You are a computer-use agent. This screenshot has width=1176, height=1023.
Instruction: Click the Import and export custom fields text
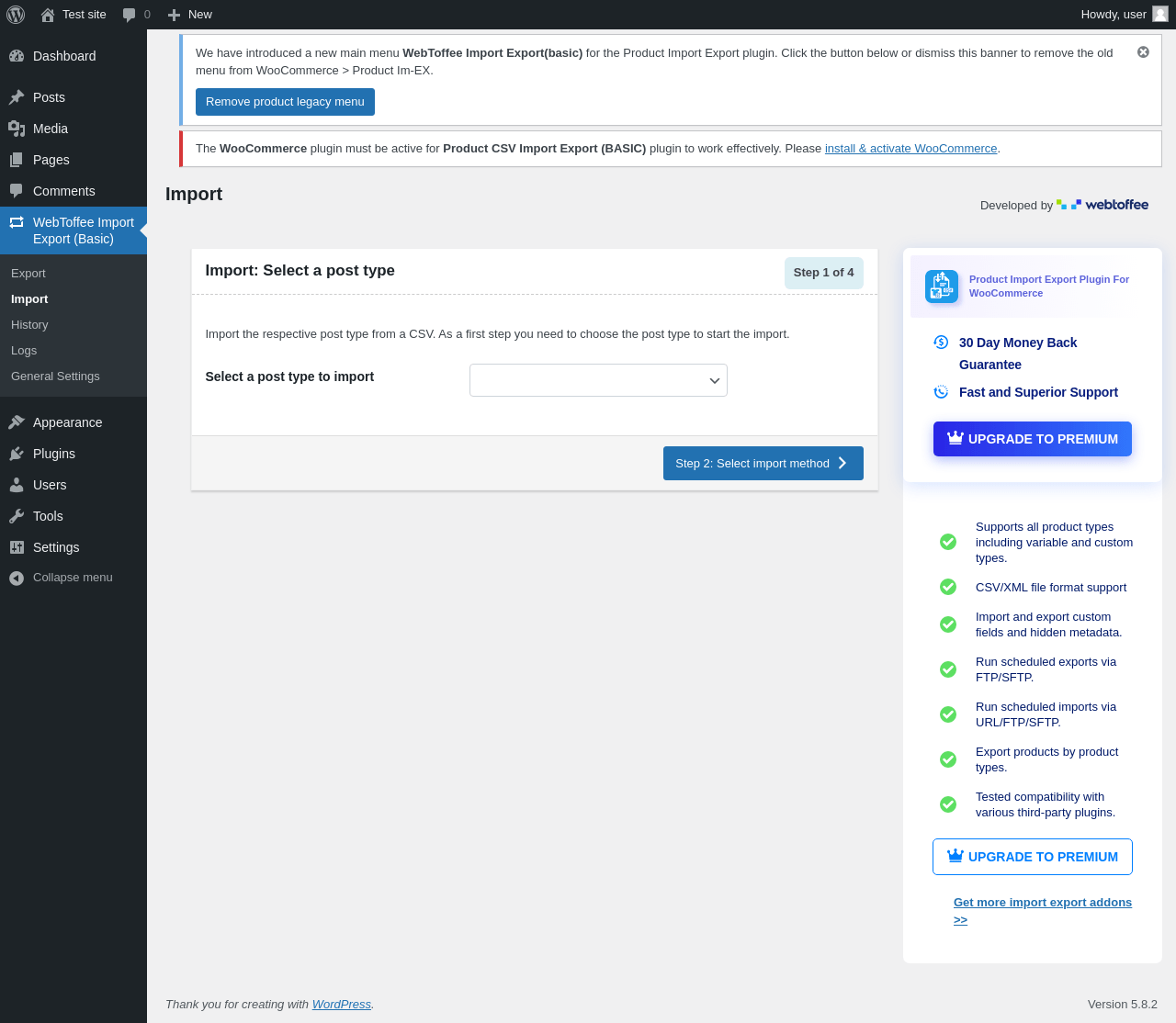1049,624
